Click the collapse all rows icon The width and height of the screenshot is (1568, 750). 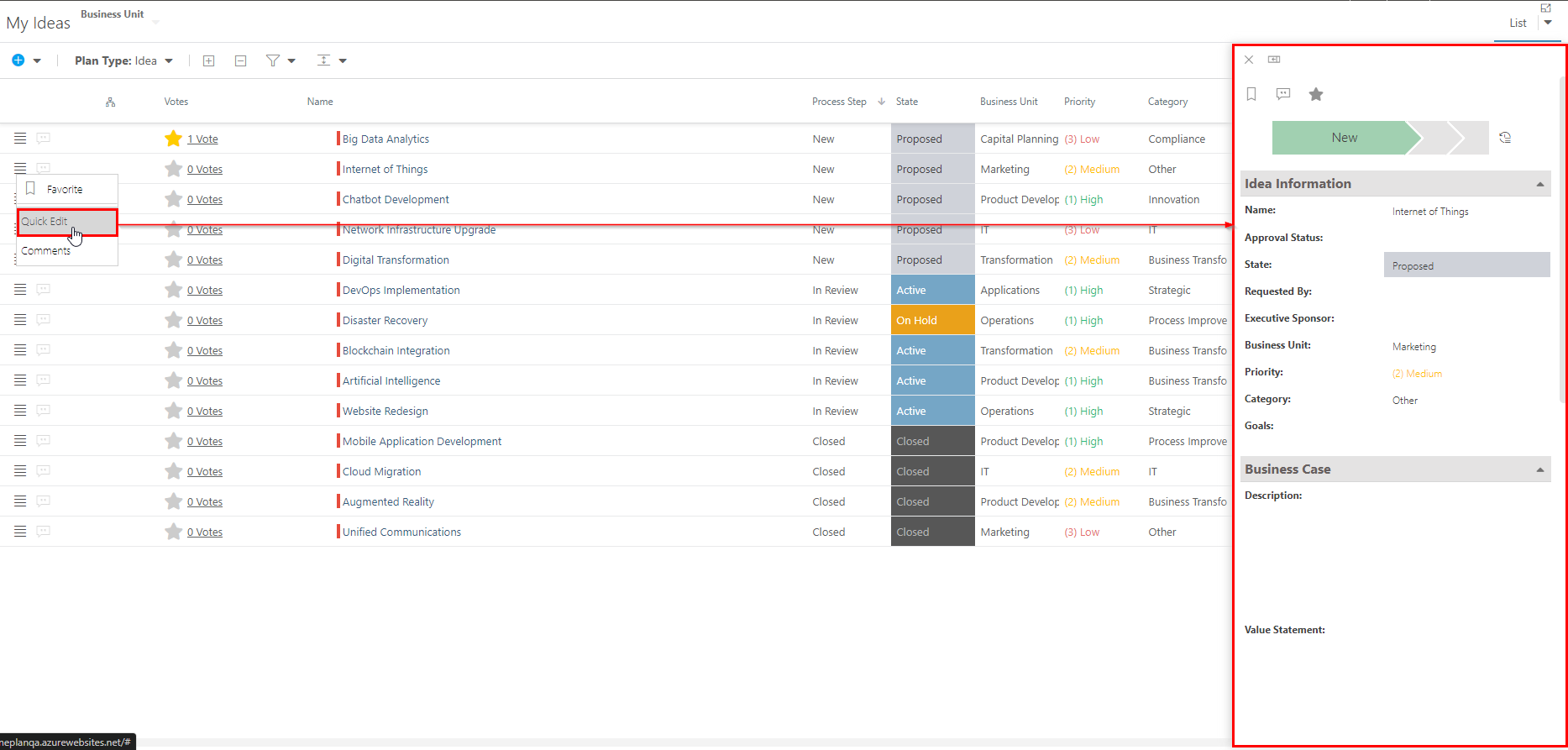click(x=240, y=60)
